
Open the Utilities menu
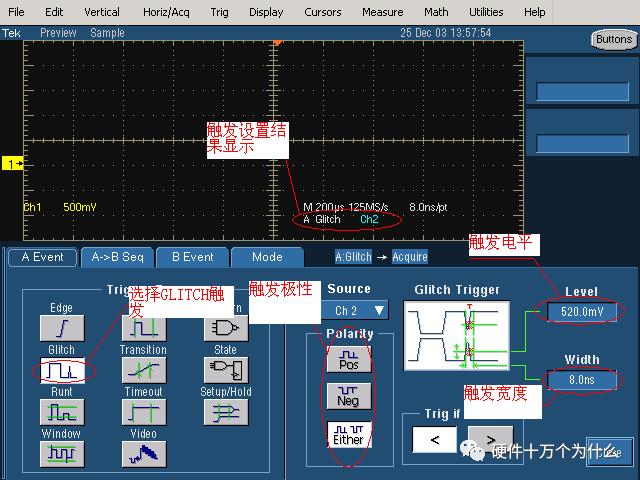pyautogui.click(x=486, y=12)
